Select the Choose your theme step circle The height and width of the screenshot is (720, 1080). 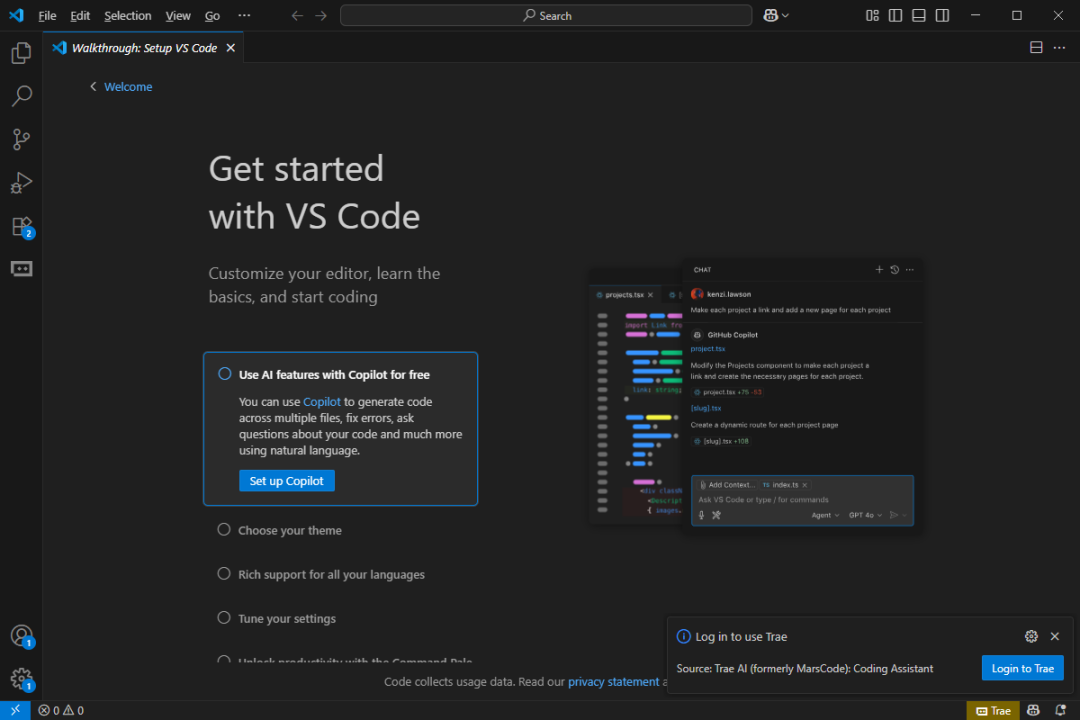coord(224,529)
